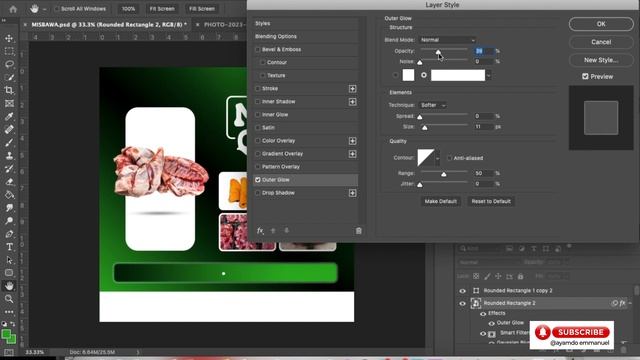Collapse the Effects list on Rounded Rectangle 2
The width and height of the screenshot is (640, 360).
(x=630, y=303)
